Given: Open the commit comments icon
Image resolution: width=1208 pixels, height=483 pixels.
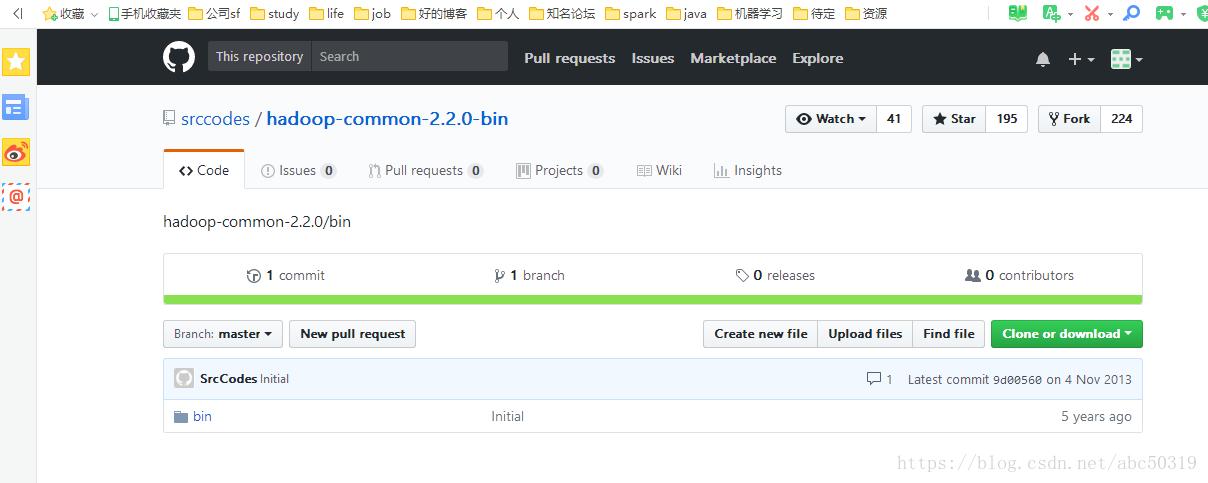Looking at the screenshot, I should [880, 380].
